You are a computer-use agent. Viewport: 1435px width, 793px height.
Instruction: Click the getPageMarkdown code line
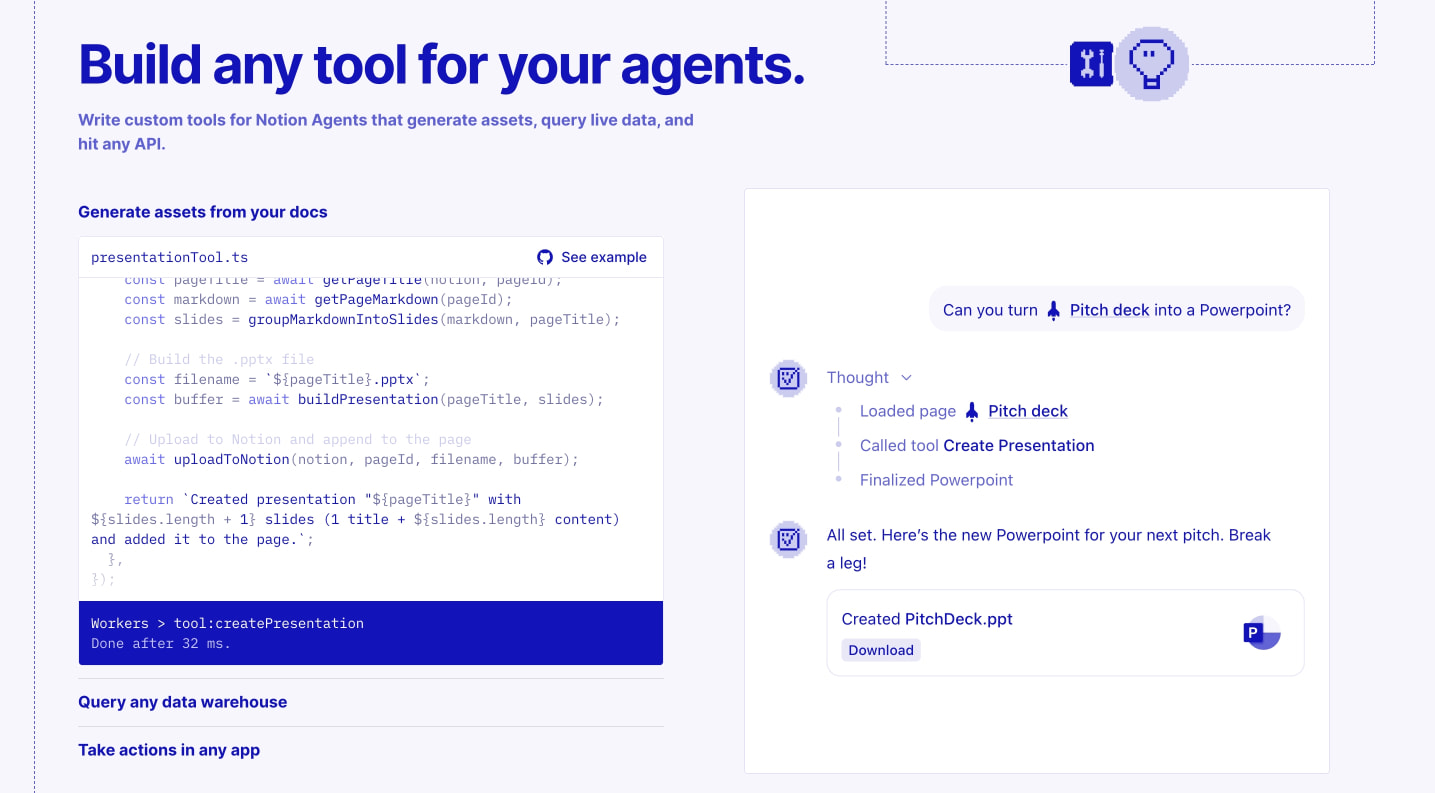pyautogui.click(x=318, y=299)
